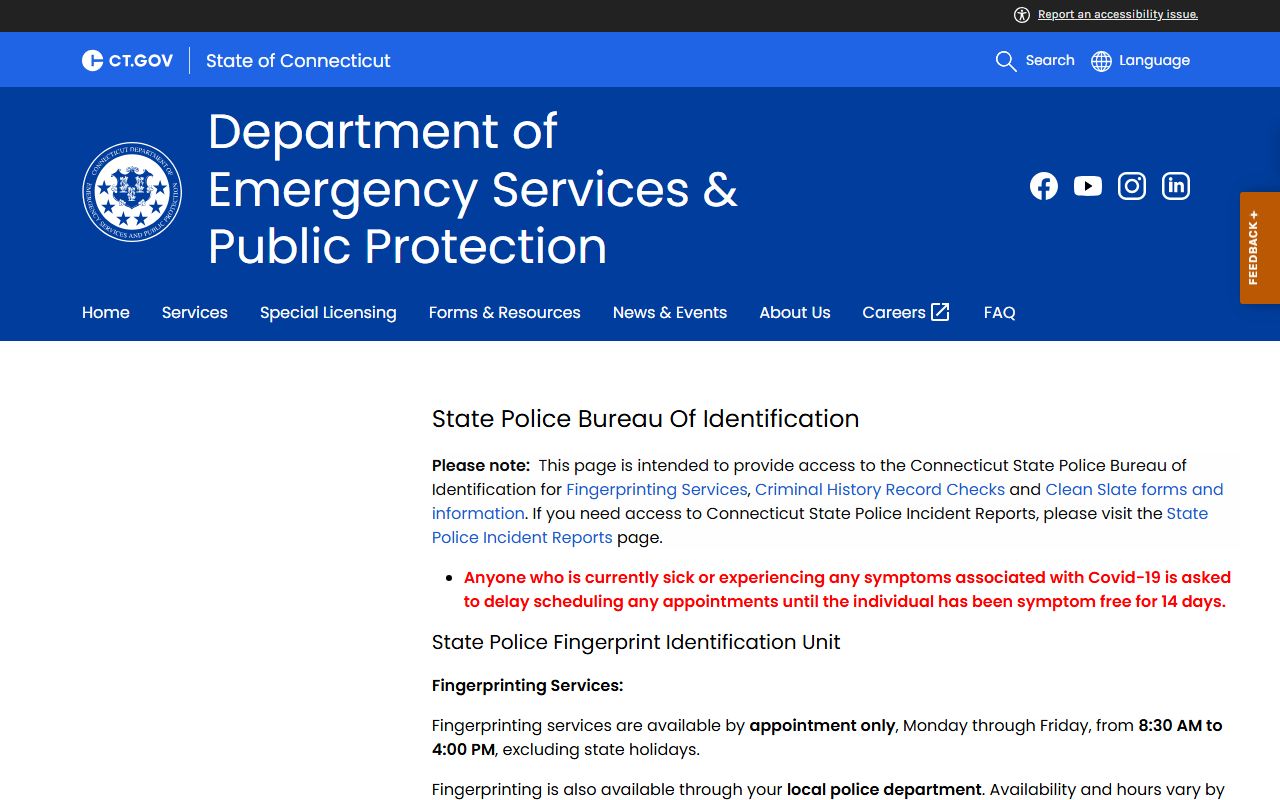Open the News & Events menu
Screen dimensions: 1280x800
point(669,312)
